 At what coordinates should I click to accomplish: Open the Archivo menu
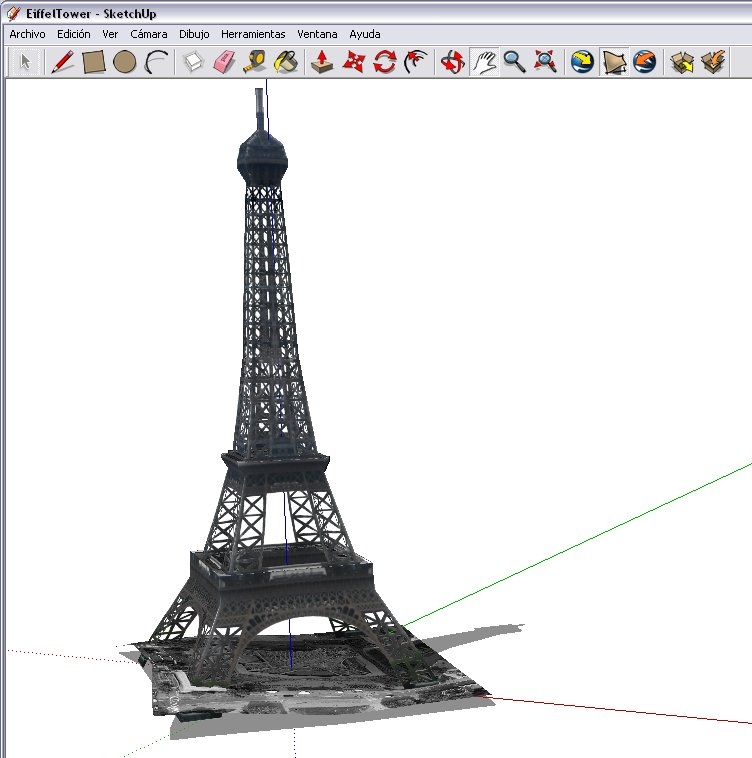(28, 34)
